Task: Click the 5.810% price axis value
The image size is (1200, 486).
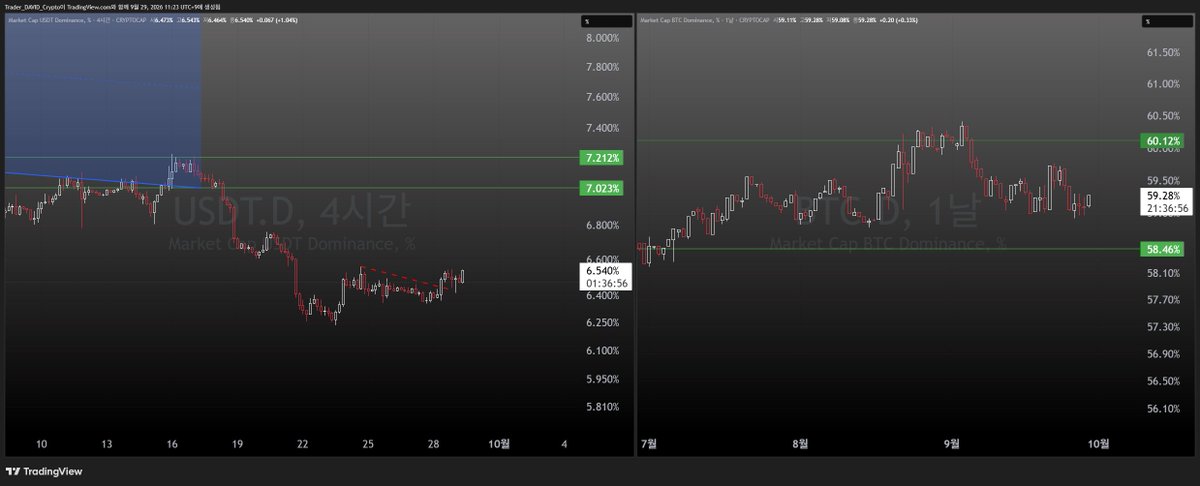Action: [x=602, y=407]
